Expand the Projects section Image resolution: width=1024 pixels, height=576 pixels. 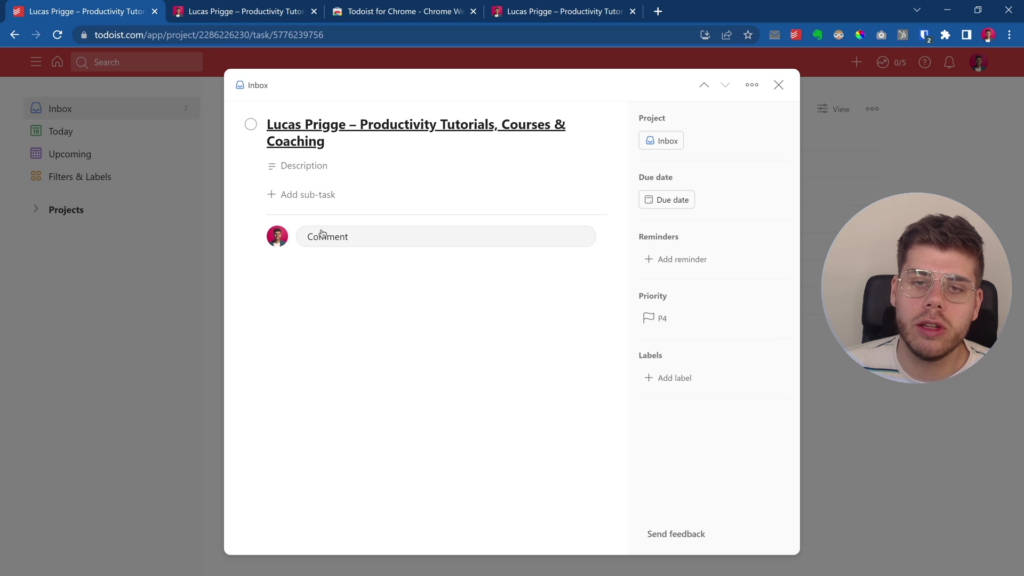tap(36, 209)
